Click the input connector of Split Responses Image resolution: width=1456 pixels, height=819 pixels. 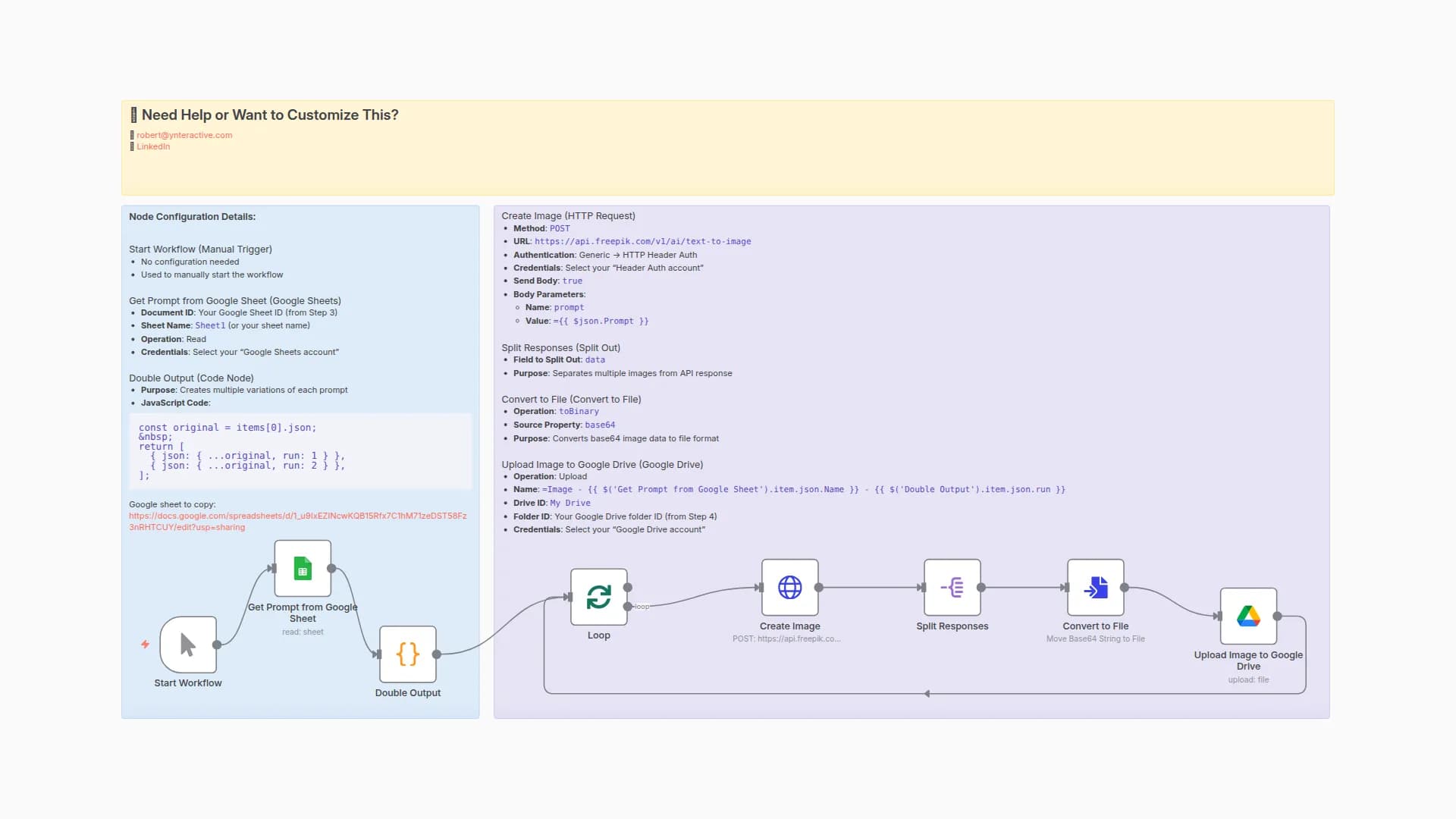pyautogui.click(x=923, y=588)
